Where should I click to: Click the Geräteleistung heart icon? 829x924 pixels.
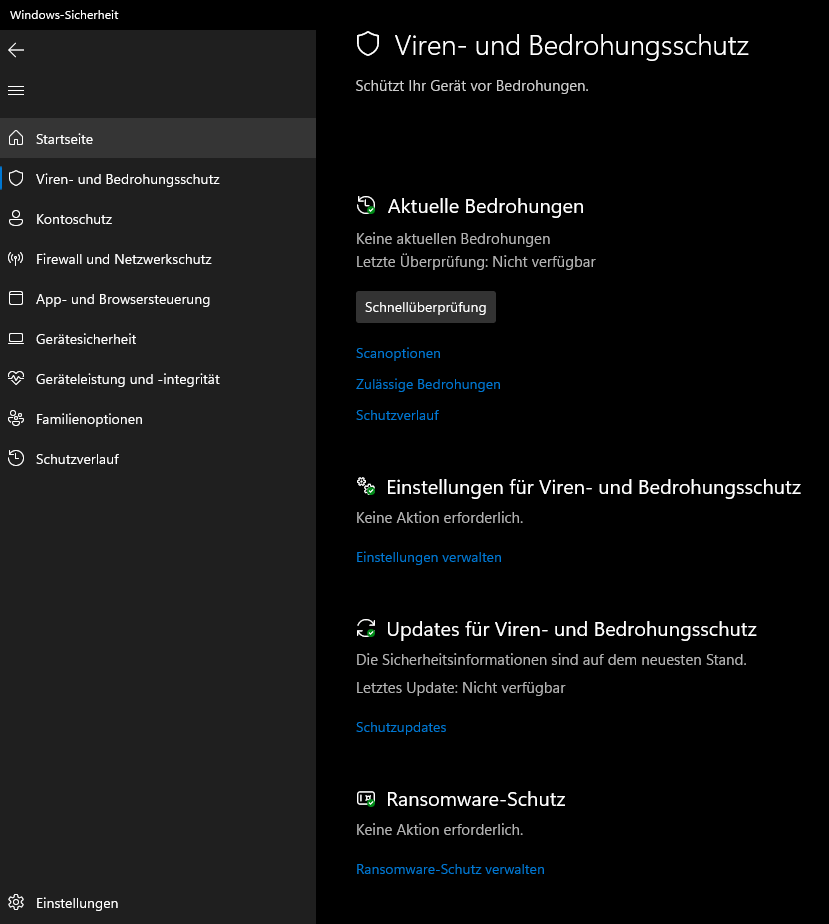pyautogui.click(x=16, y=379)
